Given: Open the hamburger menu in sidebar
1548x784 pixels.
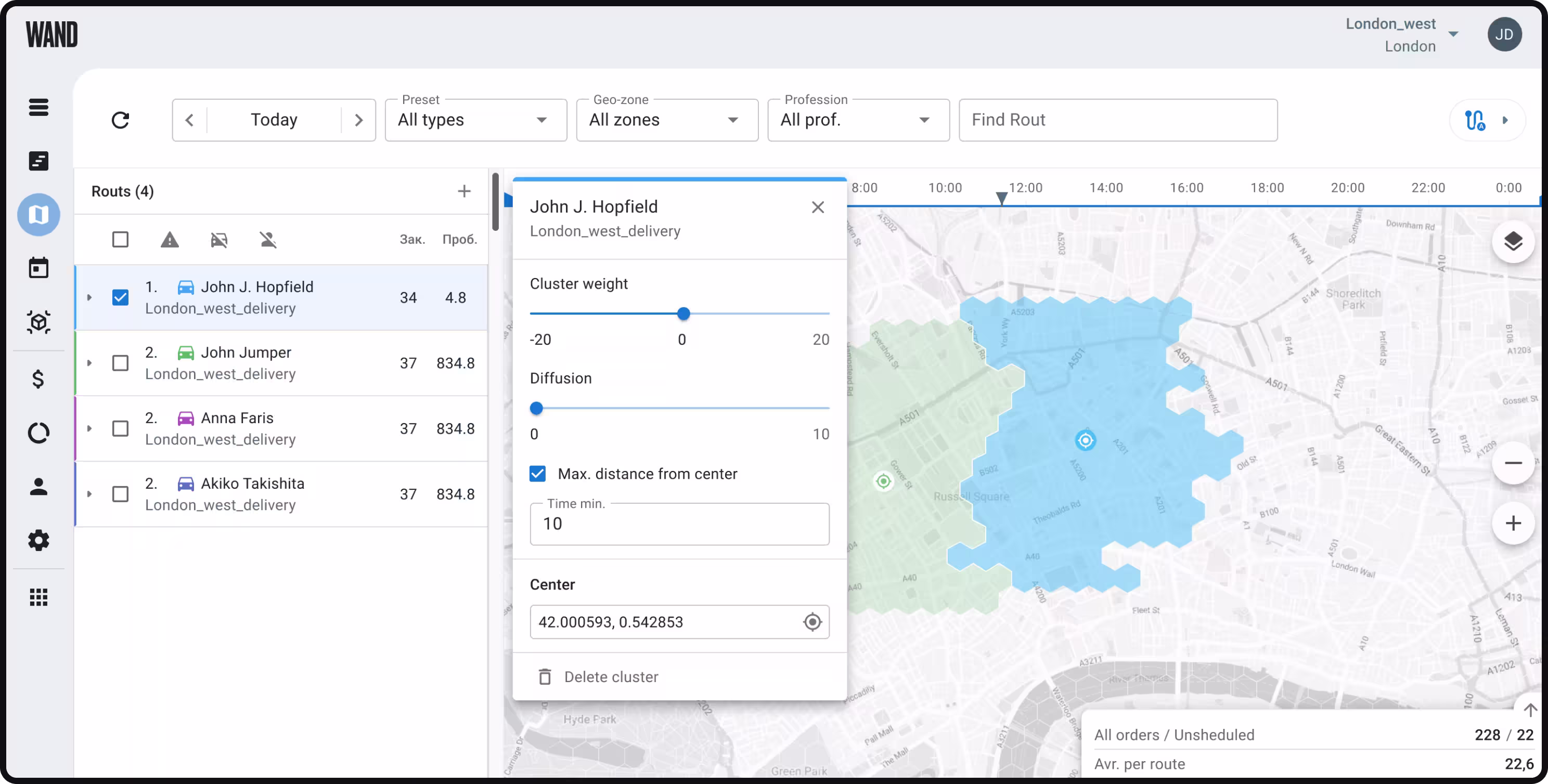Looking at the screenshot, I should click(x=38, y=107).
